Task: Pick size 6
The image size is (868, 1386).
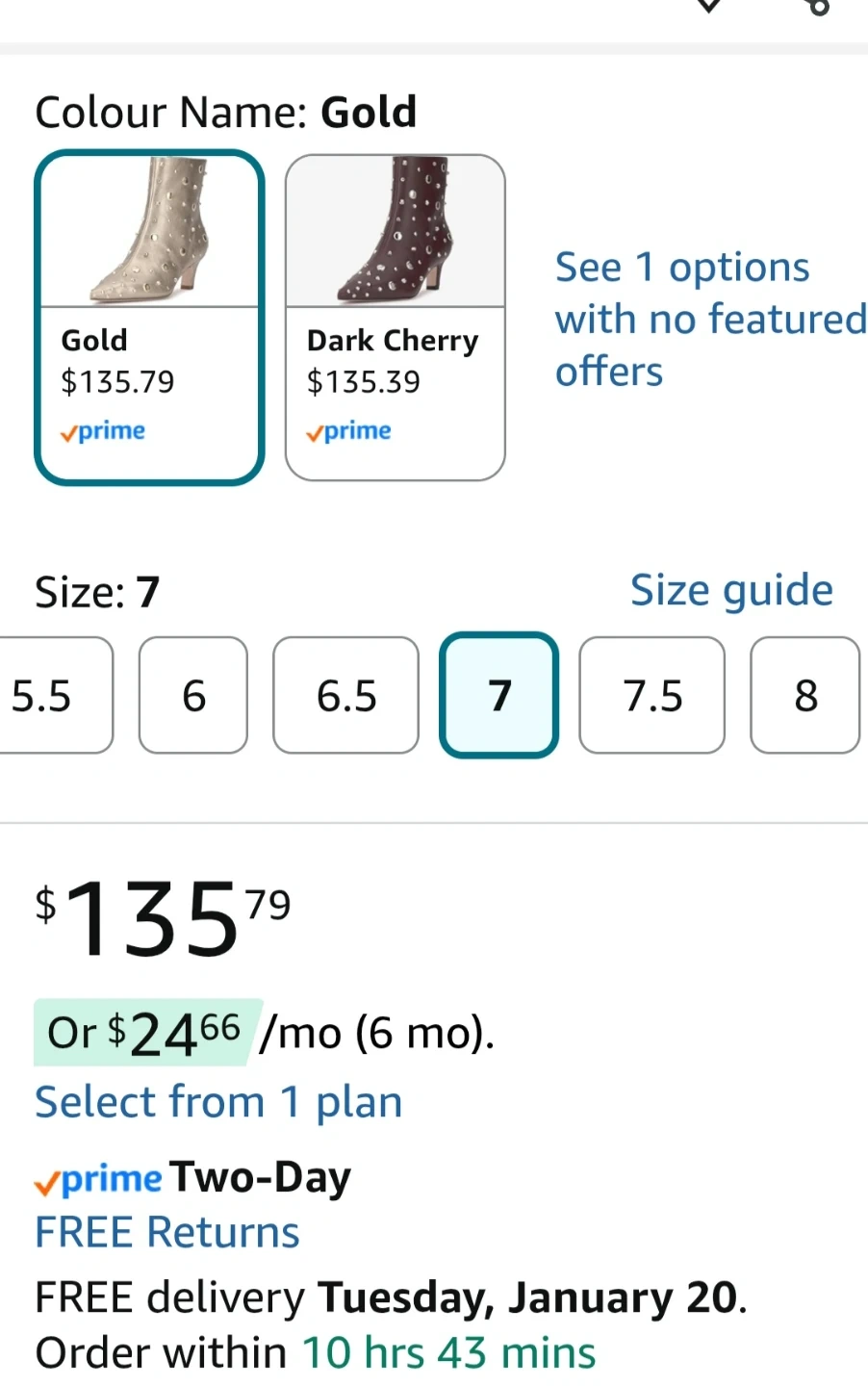Action: pos(193,695)
